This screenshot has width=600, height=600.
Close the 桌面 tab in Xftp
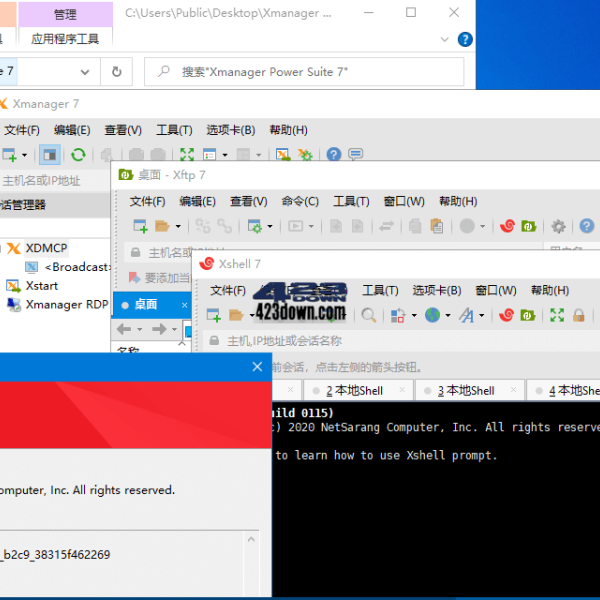coord(184,305)
